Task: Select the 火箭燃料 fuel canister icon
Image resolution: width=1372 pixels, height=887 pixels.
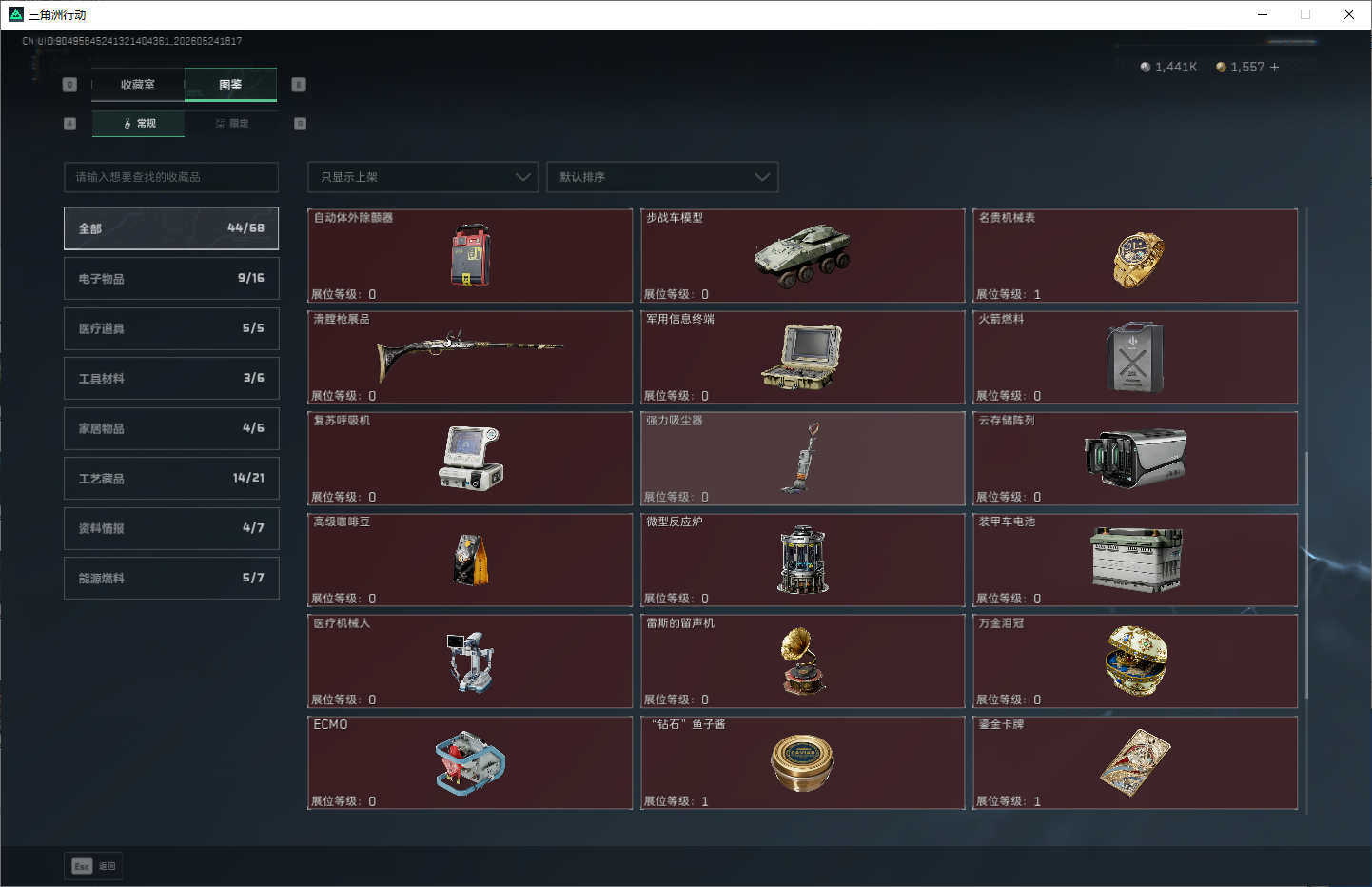Action: (1135, 357)
